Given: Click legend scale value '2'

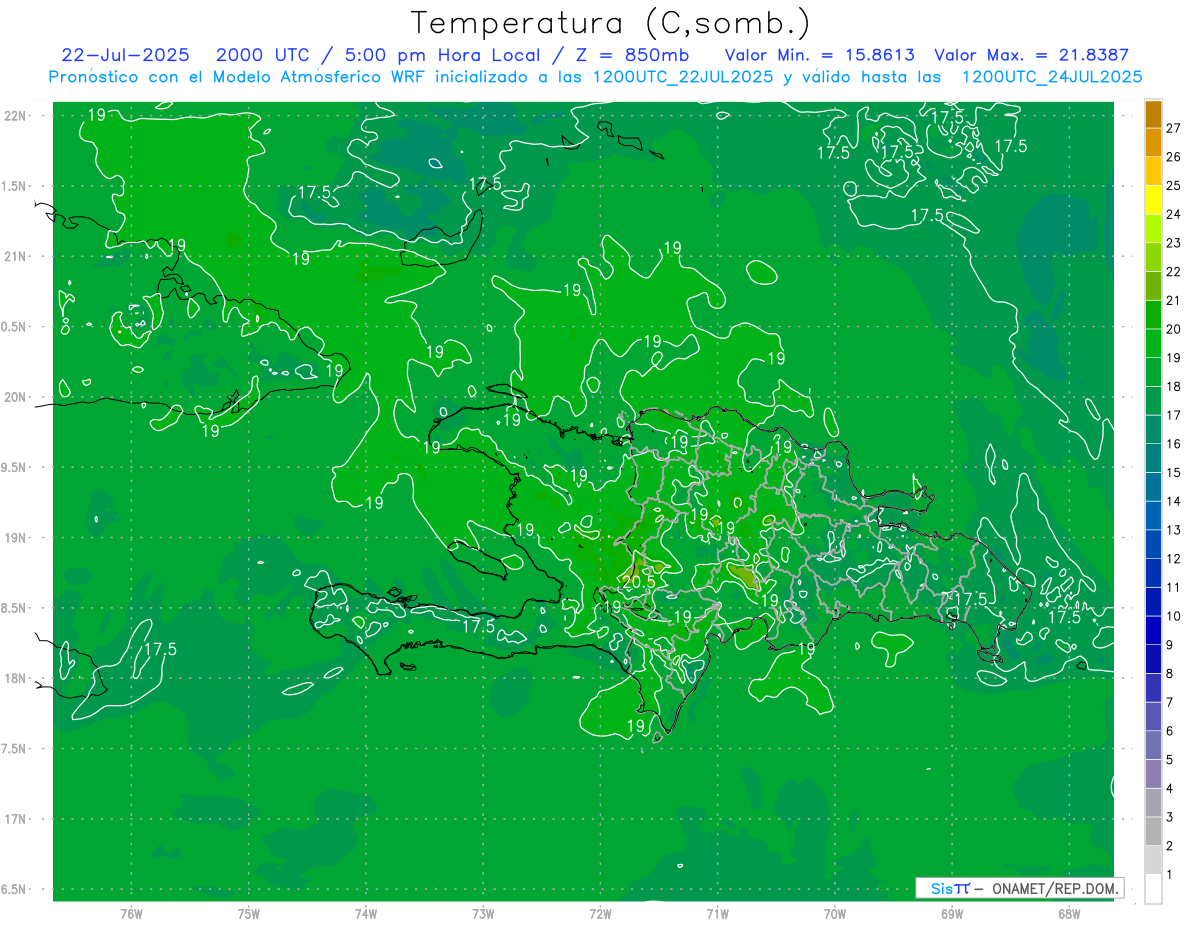Looking at the screenshot, I should click(1170, 846).
